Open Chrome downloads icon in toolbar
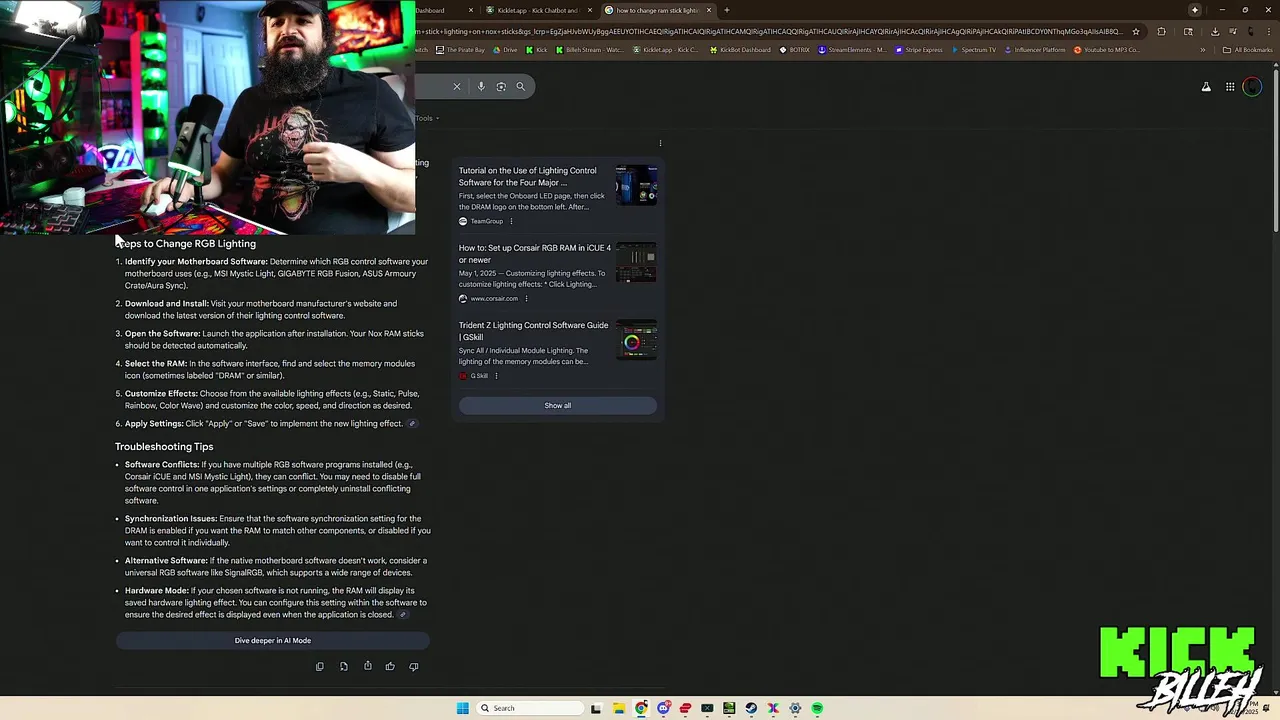The width and height of the screenshot is (1280, 720). 1214,31
